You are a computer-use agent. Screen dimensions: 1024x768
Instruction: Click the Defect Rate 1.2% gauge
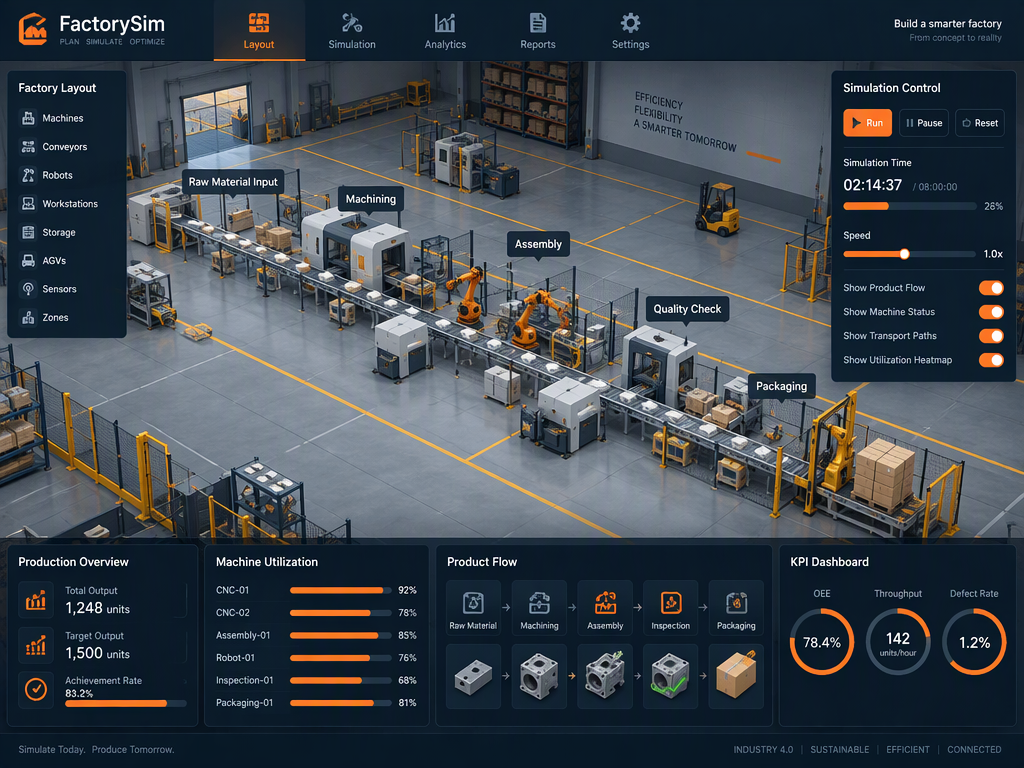(974, 642)
